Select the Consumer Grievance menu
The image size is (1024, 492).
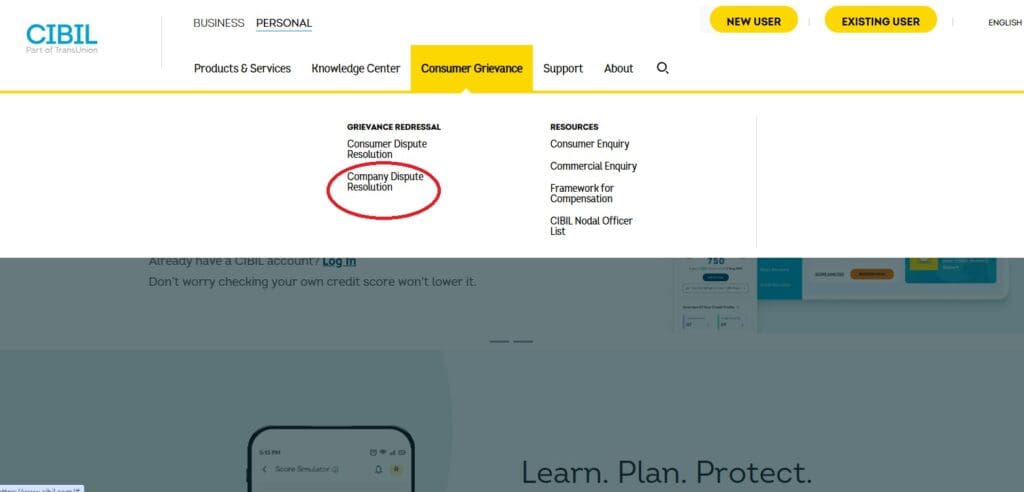coord(472,68)
